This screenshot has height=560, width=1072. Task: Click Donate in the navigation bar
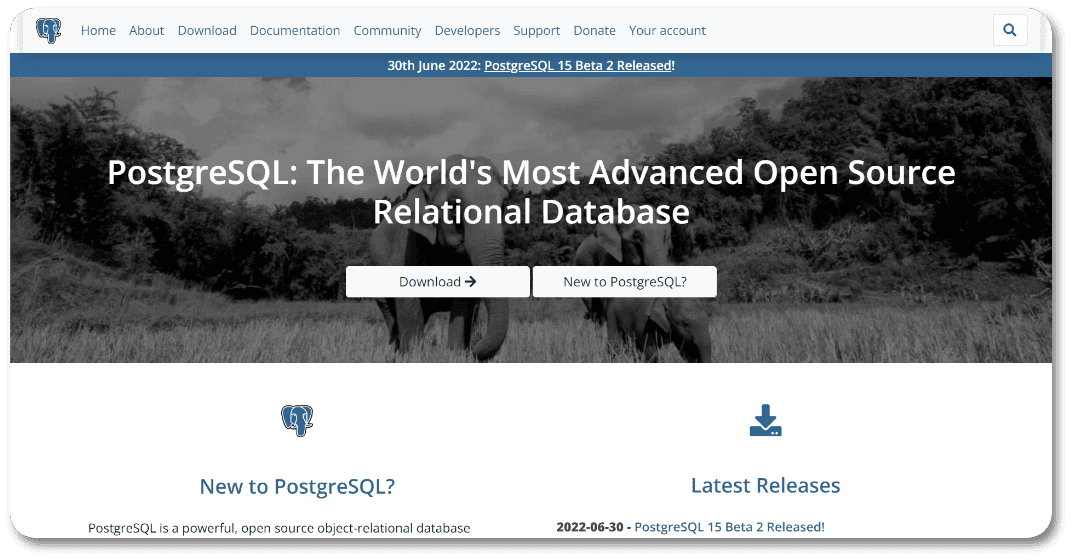(594, 31)
